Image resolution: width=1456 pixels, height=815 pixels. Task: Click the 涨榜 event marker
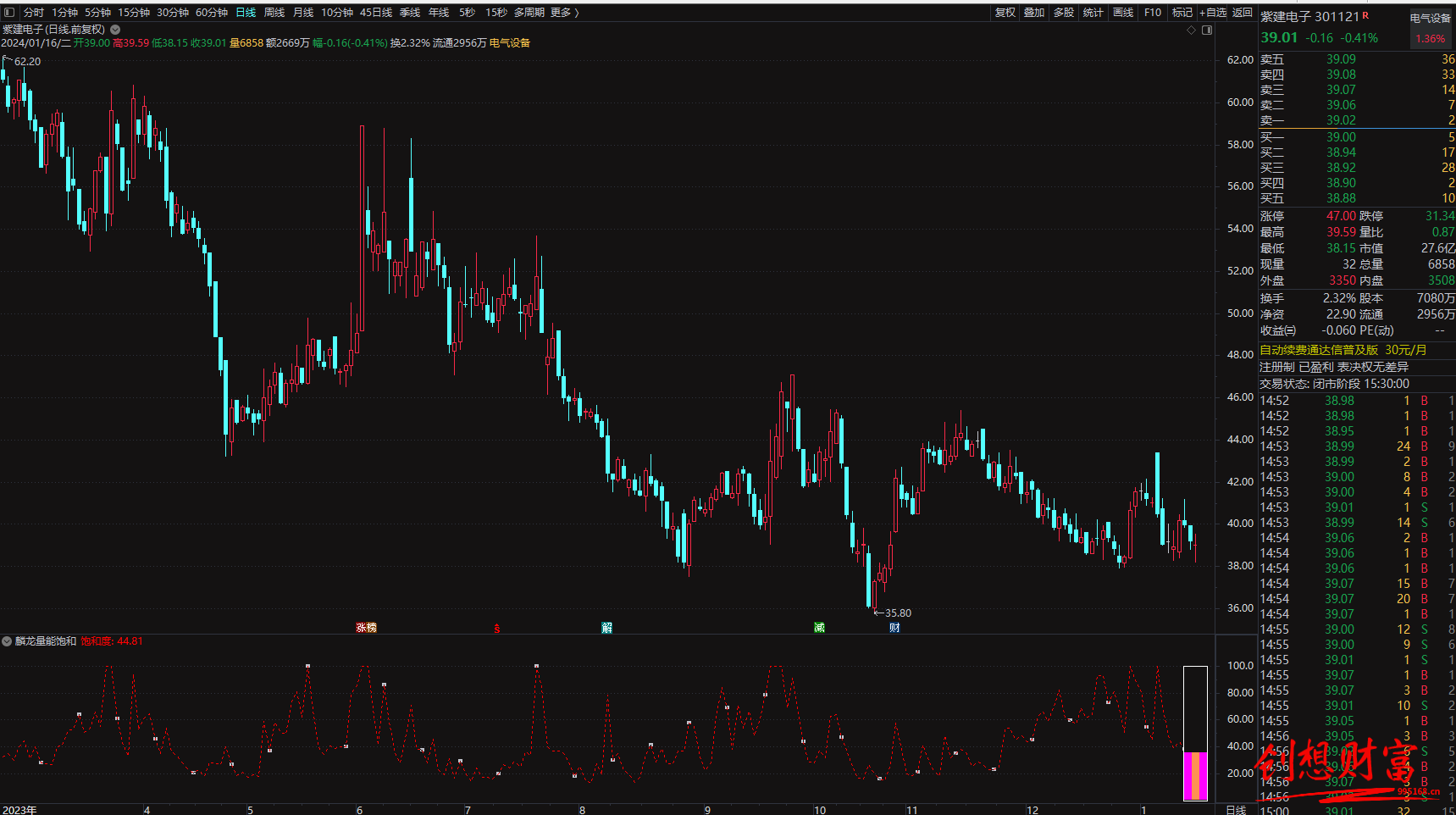point(366,628)
